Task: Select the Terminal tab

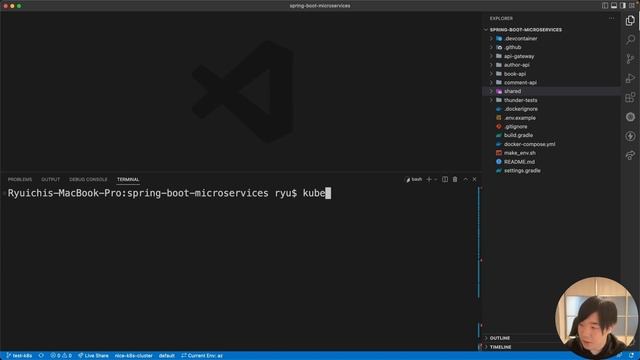Action: pyautogui.click(x=128, y=179)
